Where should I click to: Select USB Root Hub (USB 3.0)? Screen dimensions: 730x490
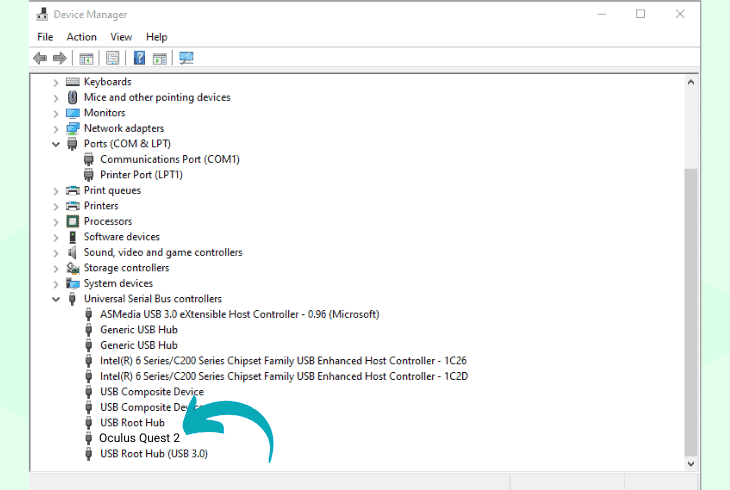point(154,454)
